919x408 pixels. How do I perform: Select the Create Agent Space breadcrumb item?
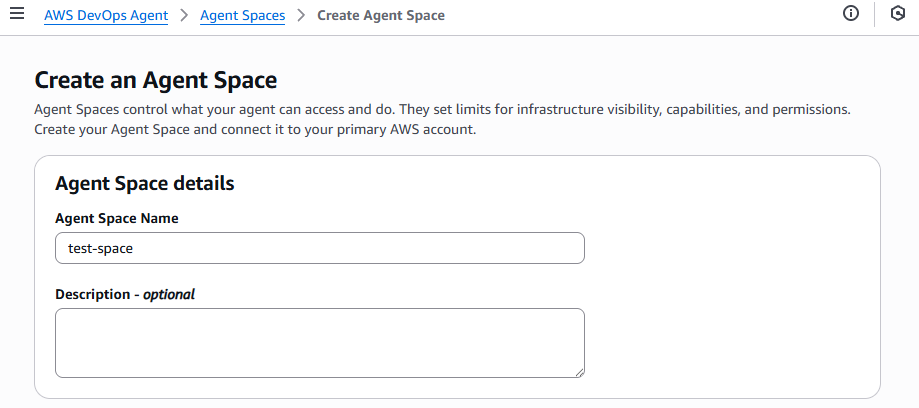(381, 16)
